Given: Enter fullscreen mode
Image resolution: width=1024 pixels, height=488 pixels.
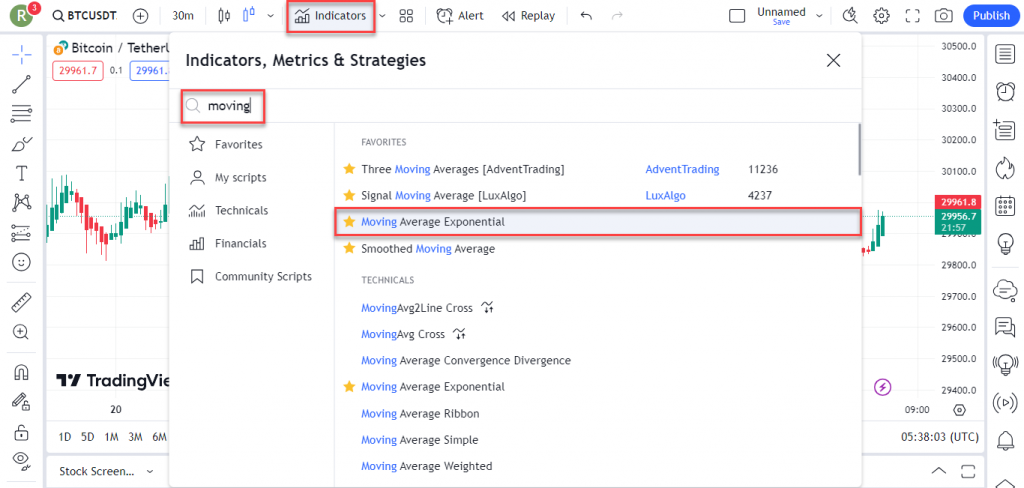Looking at the screenshot, I should click(912, 16).
